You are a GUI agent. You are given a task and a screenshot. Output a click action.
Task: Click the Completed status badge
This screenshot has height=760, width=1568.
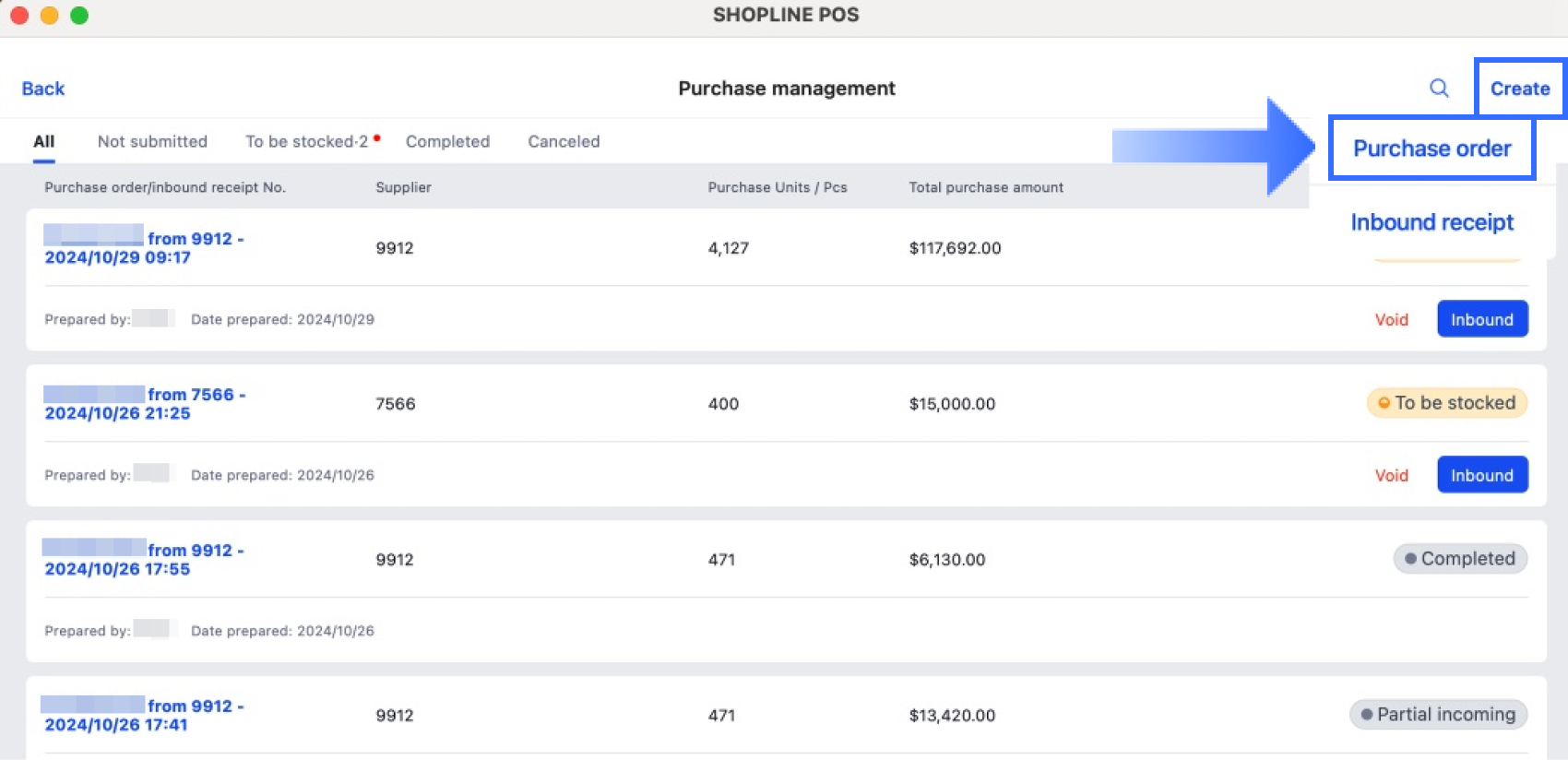pyautogui.click(x=1459, y=559)
